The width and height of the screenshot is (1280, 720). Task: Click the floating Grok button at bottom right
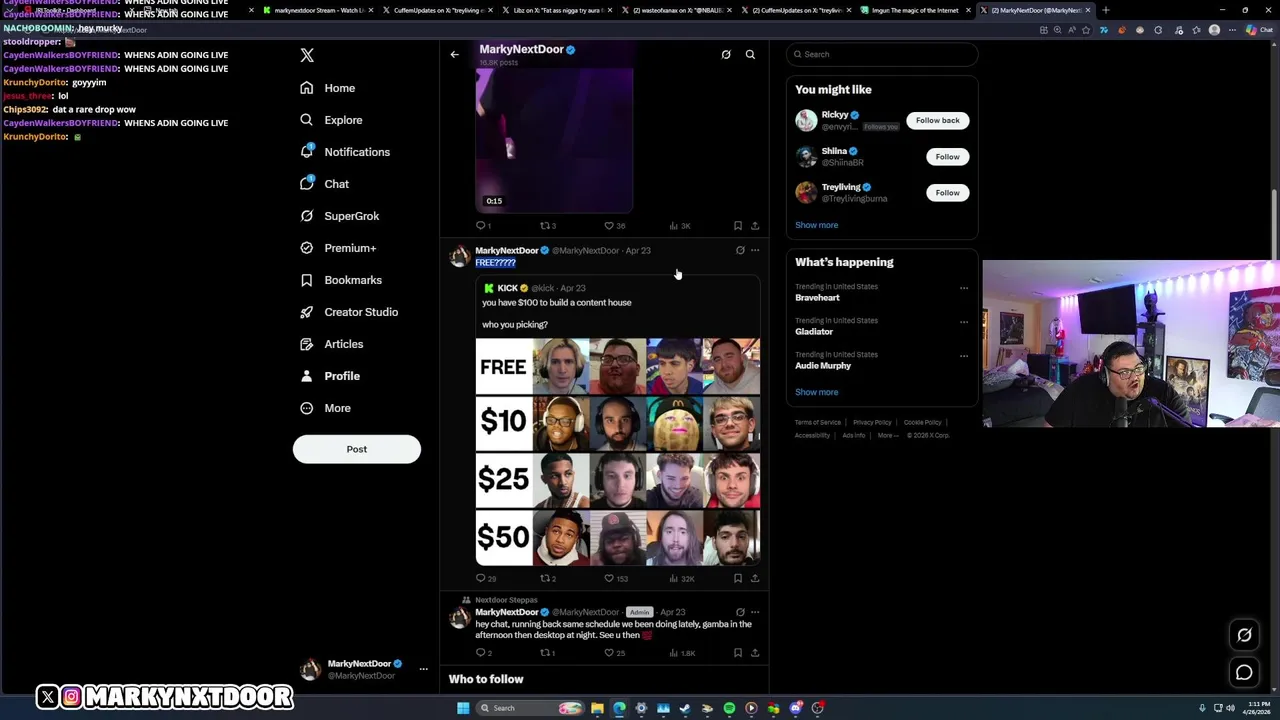[x=1244, y=635]
